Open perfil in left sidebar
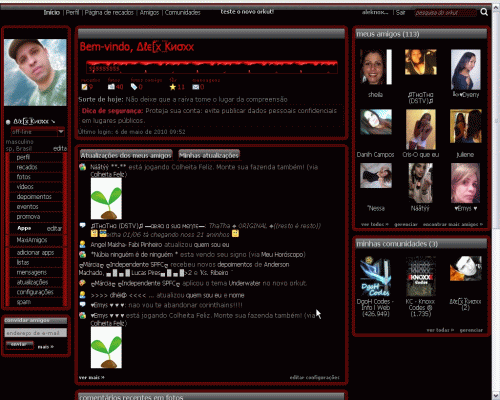This screenshot has width=500, height=400. point(23,157)
